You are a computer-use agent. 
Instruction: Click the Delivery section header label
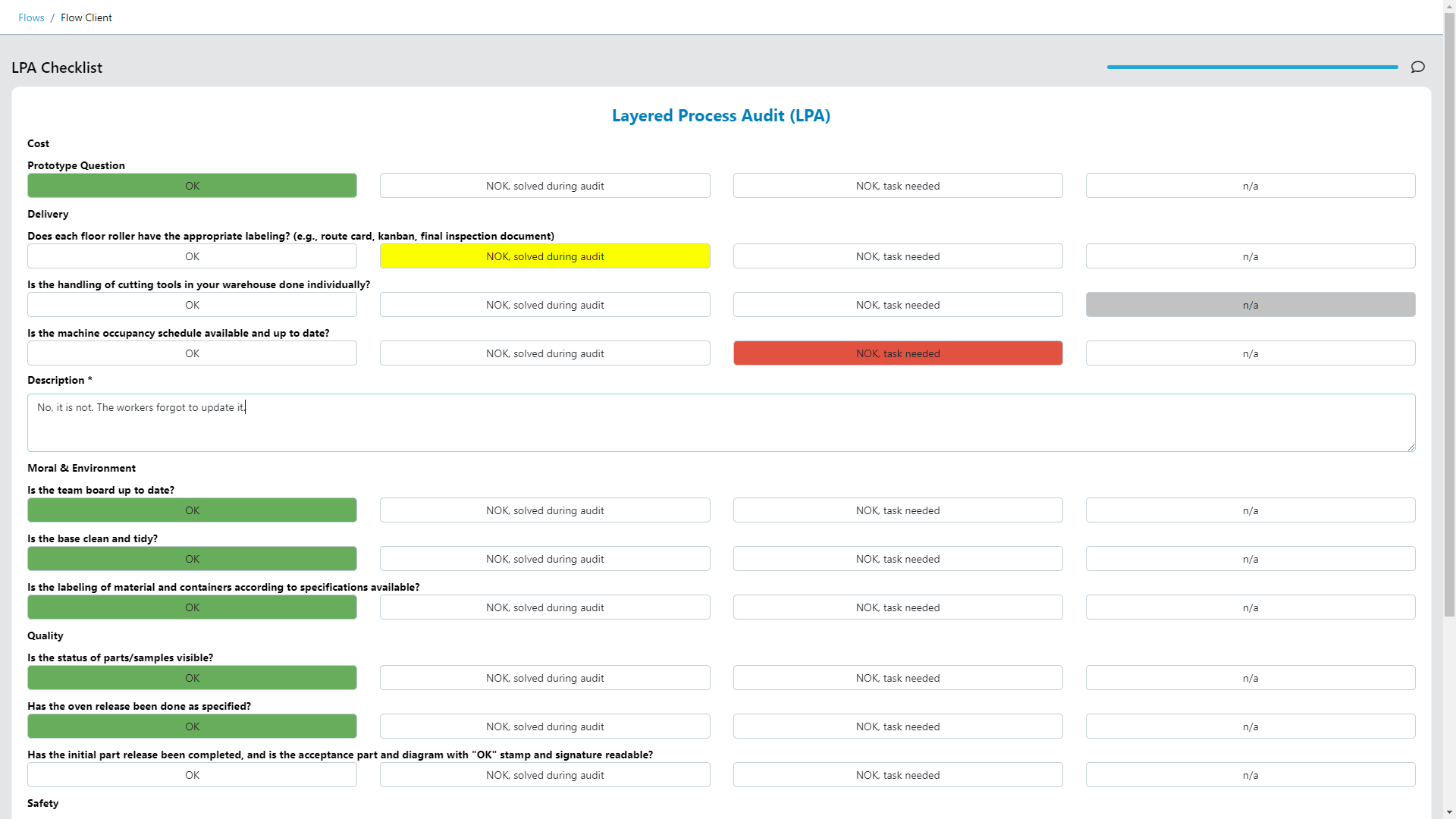point(48,214)
